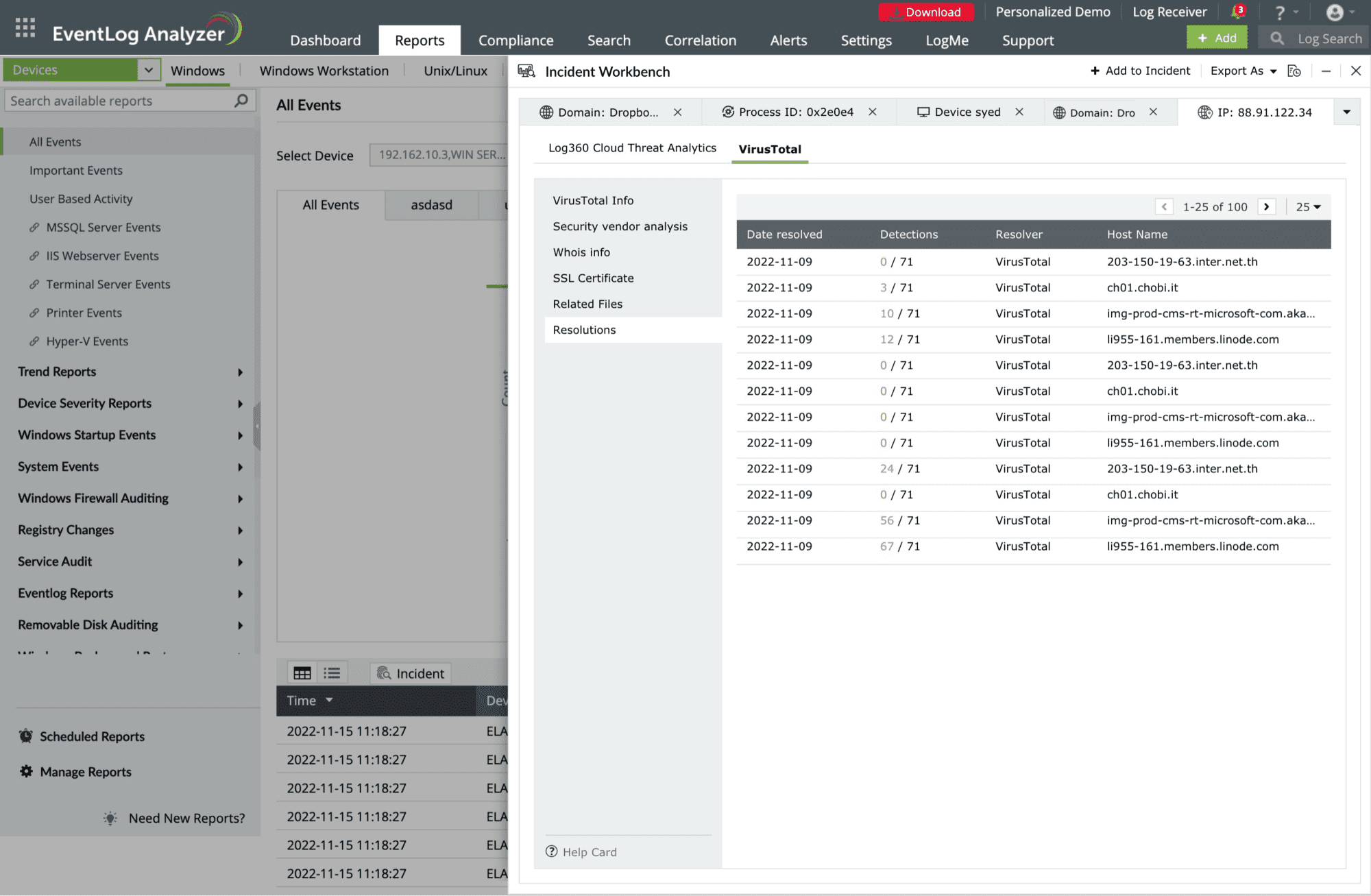The image size is (1371, 896).
Task: Select the Correlation menu item
Action: tap(701, 40)
